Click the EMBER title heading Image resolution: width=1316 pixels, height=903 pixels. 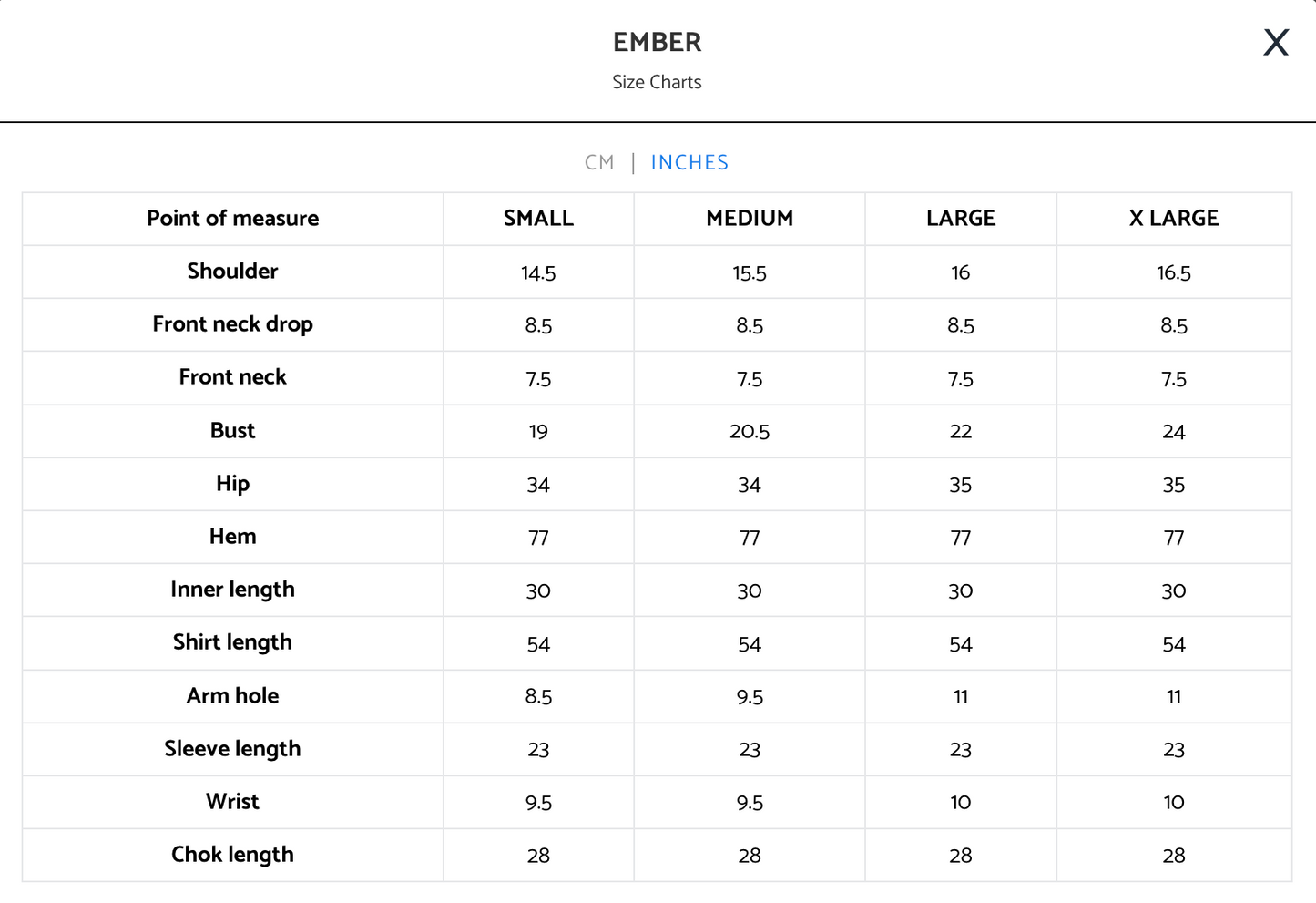tap(658, 43)
